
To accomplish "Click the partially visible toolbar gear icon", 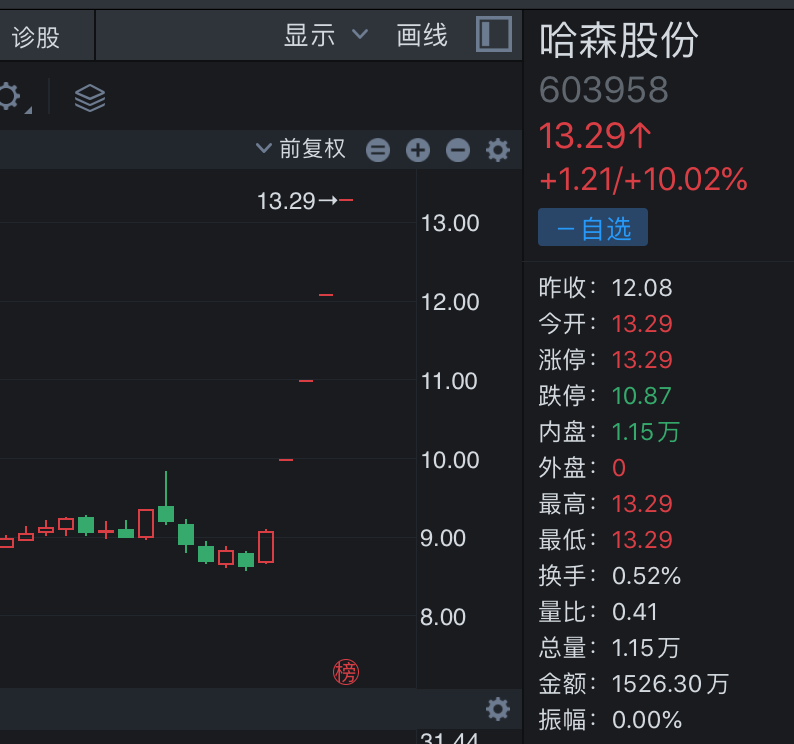I will point(8,97).
